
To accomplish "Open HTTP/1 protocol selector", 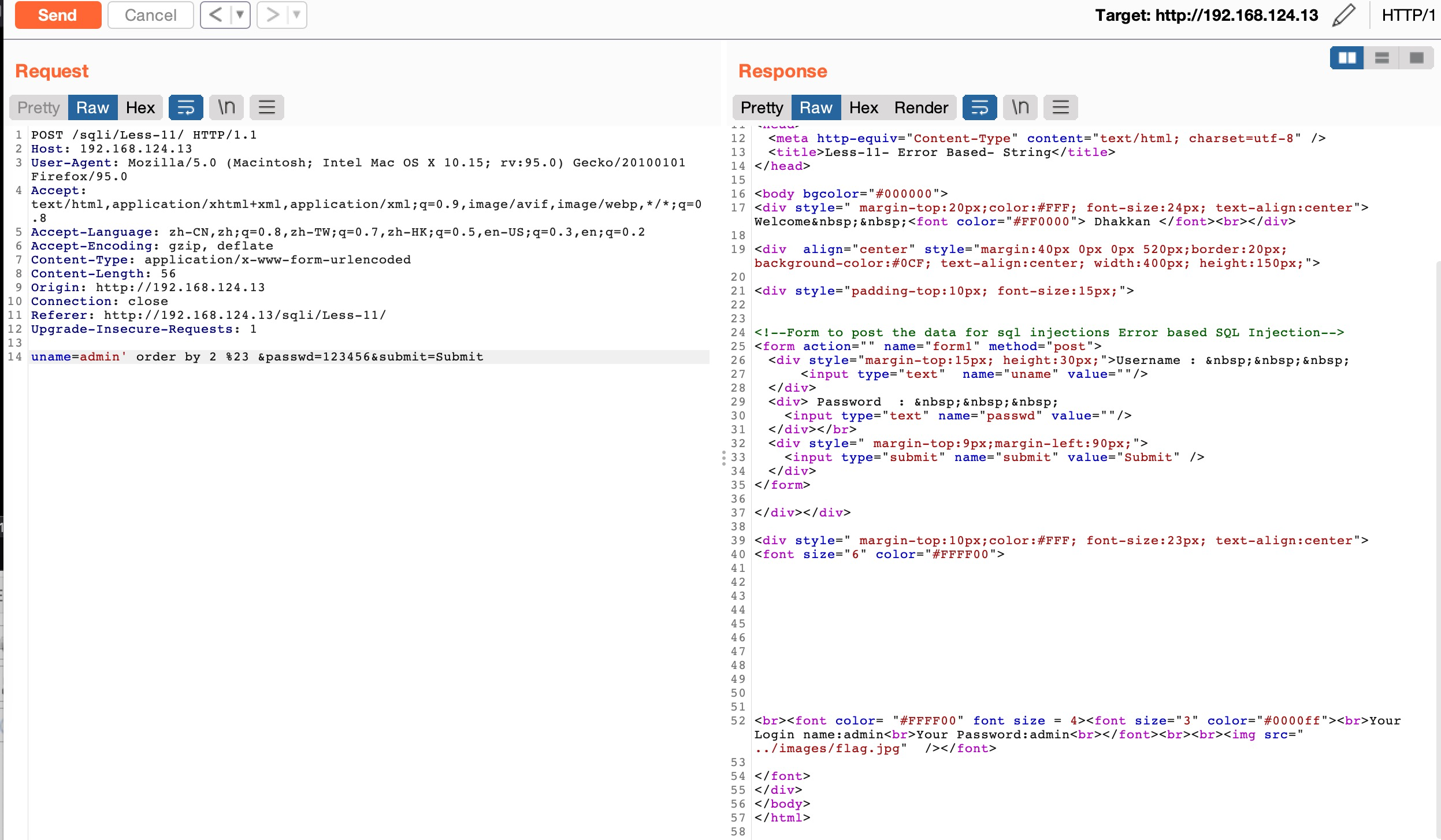I will (x=1408, y=15).
